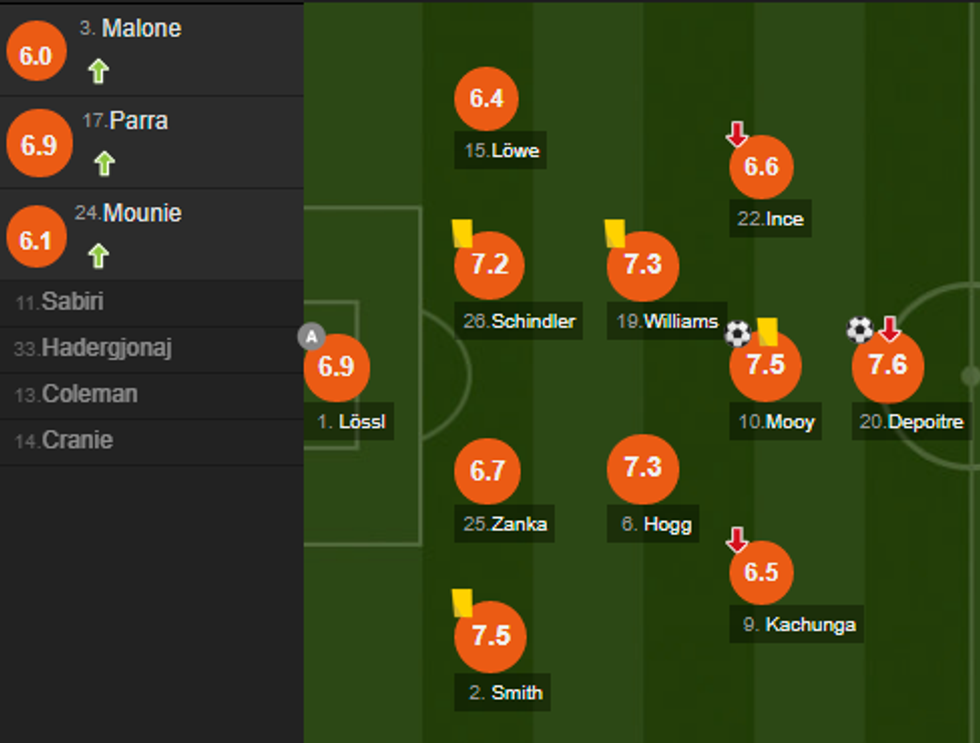Image resolution: width=980 pixels, height=743 pixels.
Task: Open substitute Sabiri's entry
Action: coord(60,302)
